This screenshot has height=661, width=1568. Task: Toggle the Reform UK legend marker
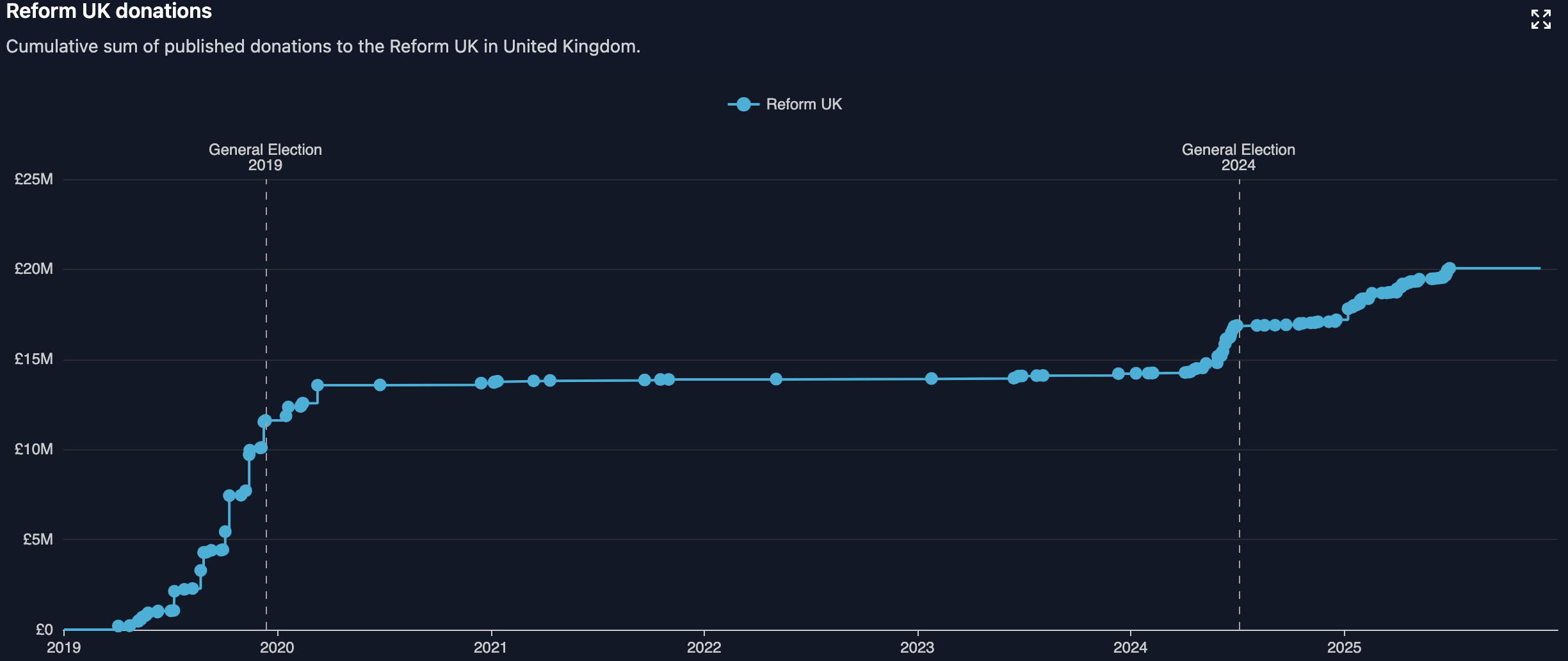click(743, 104)
